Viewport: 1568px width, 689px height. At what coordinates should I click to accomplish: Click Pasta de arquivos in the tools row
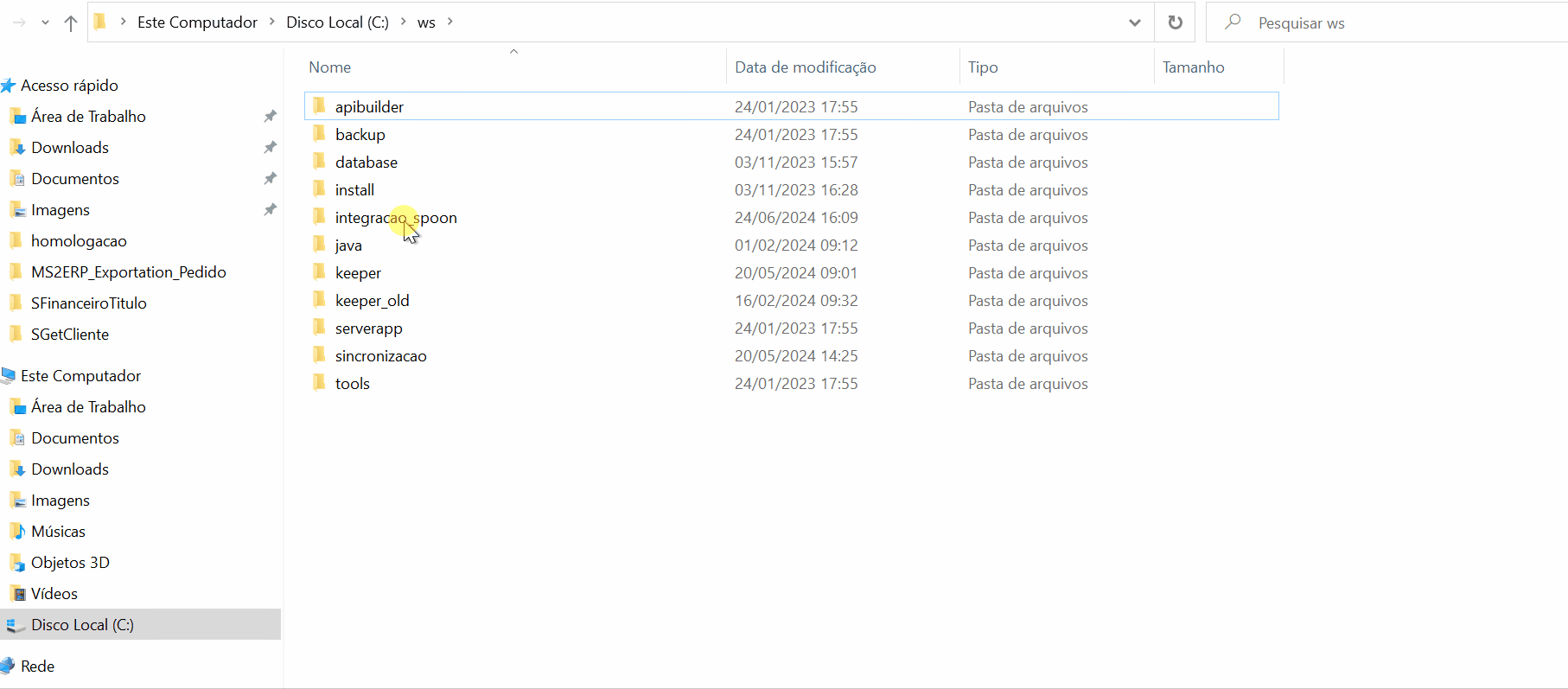coord(1028,384)
